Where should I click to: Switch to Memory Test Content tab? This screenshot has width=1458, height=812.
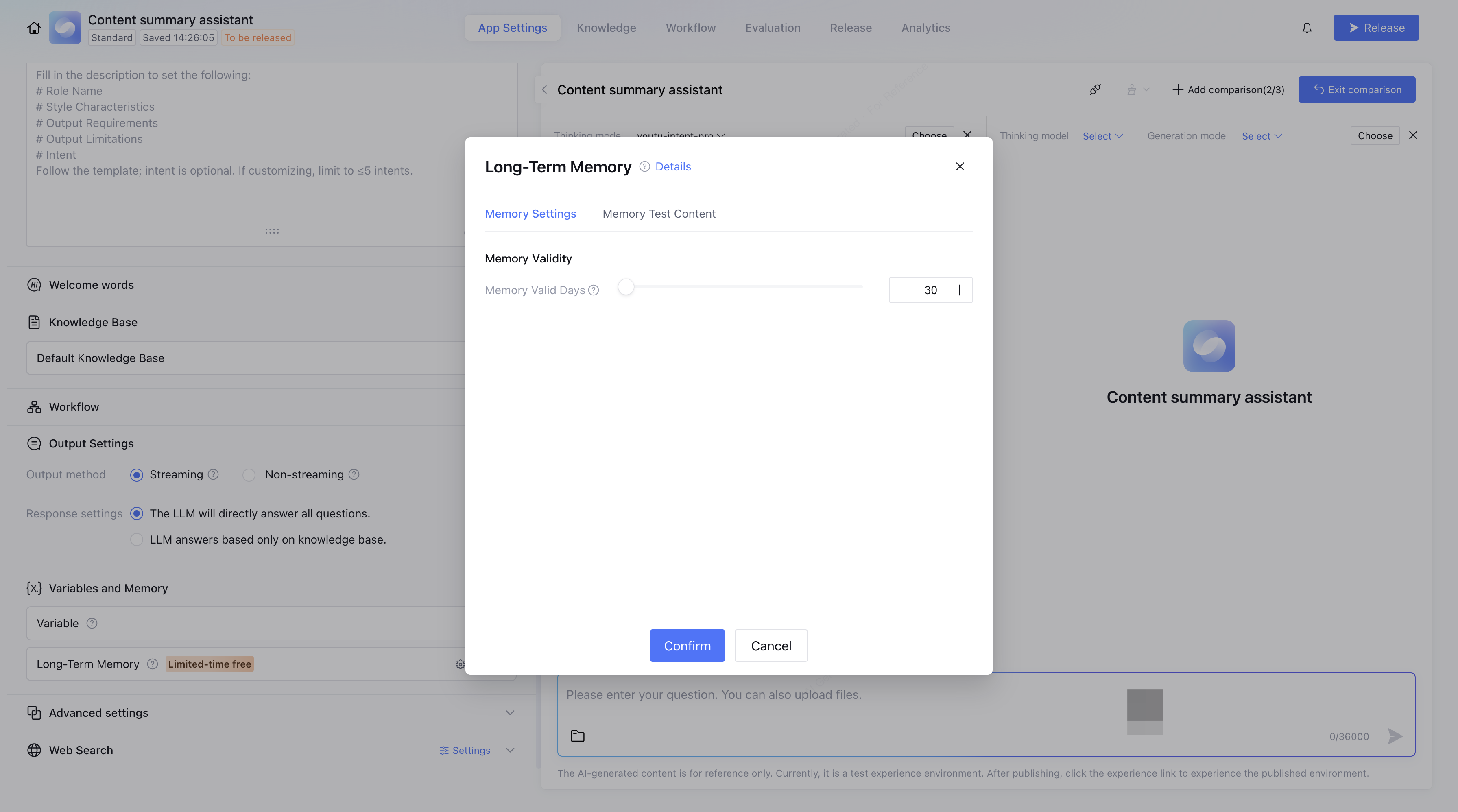(659, 214)
